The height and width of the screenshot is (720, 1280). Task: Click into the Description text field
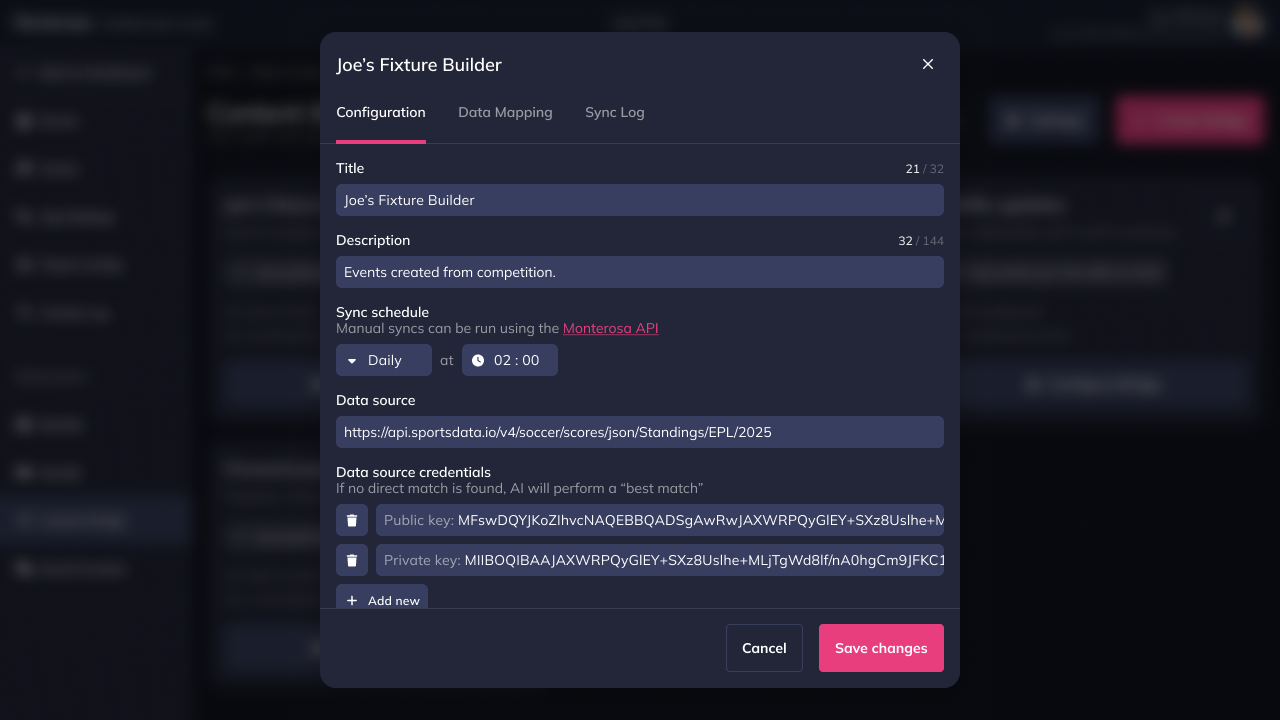click(x=640, y=272)
